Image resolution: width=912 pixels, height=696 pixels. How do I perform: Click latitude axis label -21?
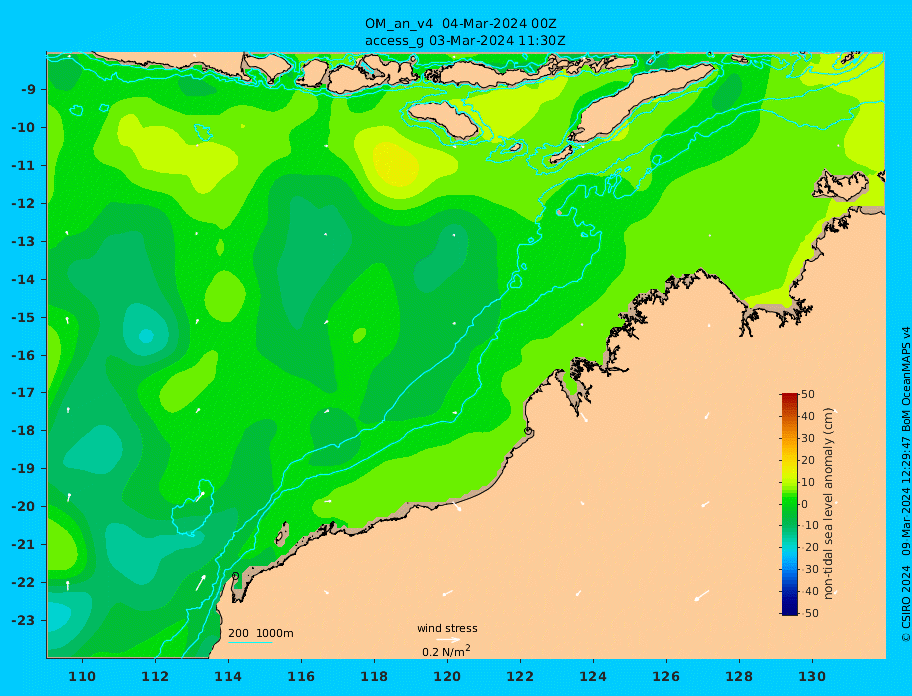[23, 545]
